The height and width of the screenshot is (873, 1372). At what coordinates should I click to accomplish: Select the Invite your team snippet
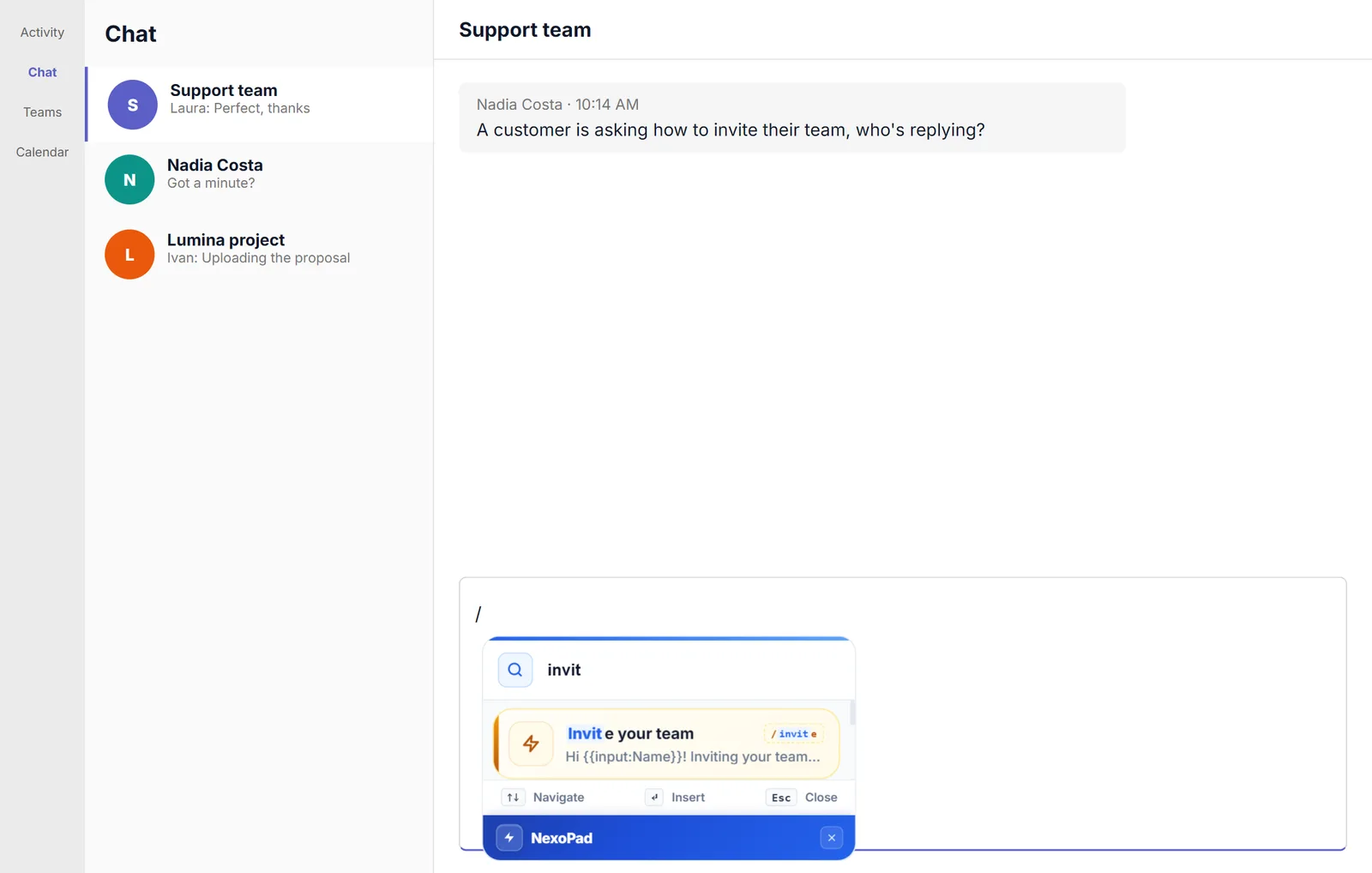(x=667, y=744)
